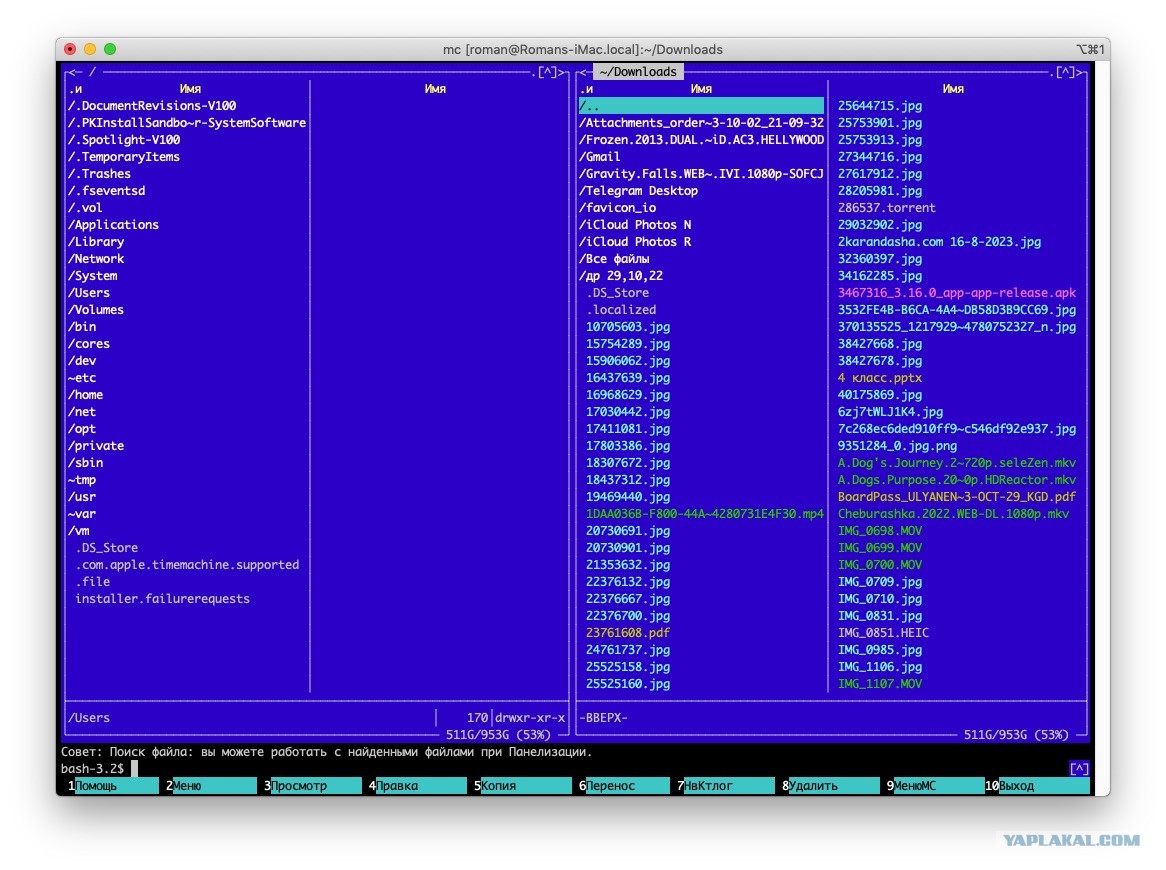Select the BoardPass_ULYANEN pdf file
The width and height of the screenshot is (1166, 870).
[956, 497]
